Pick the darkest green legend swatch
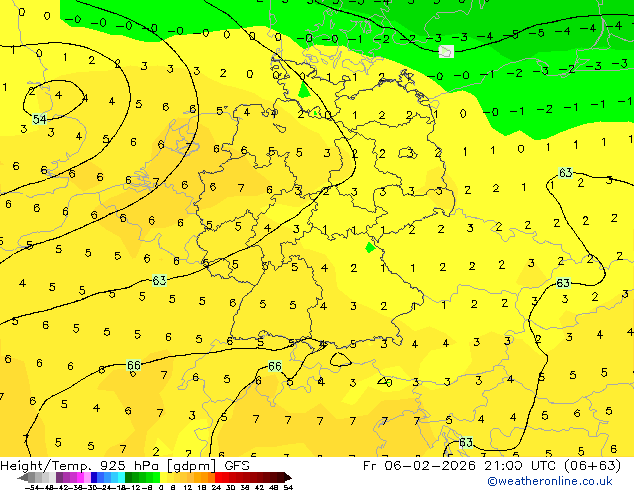 129,478
